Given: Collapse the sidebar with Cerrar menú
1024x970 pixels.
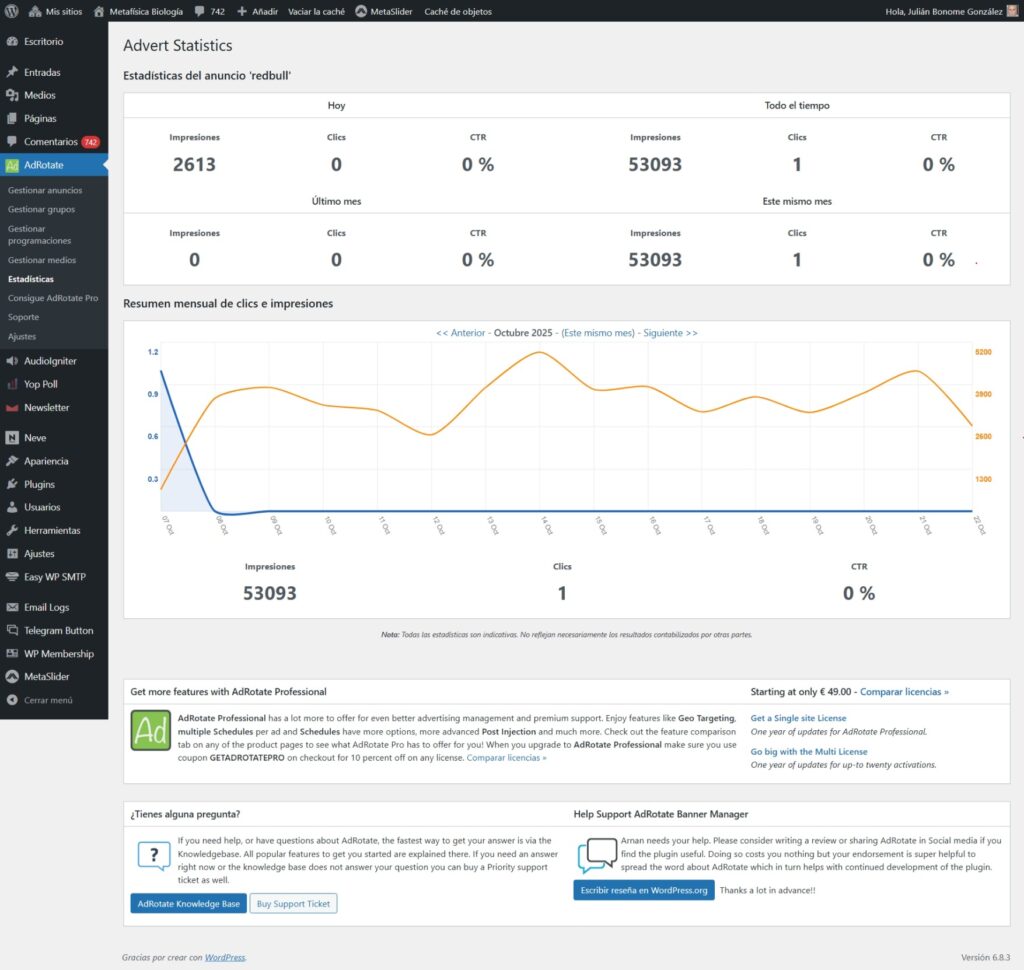Looking at the screenshot, I should pyautogui.click(x=40, y=700).
